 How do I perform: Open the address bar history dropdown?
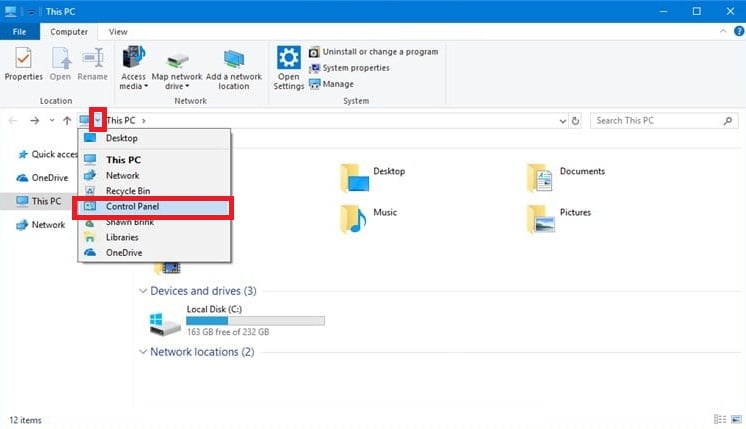point(563,121)
